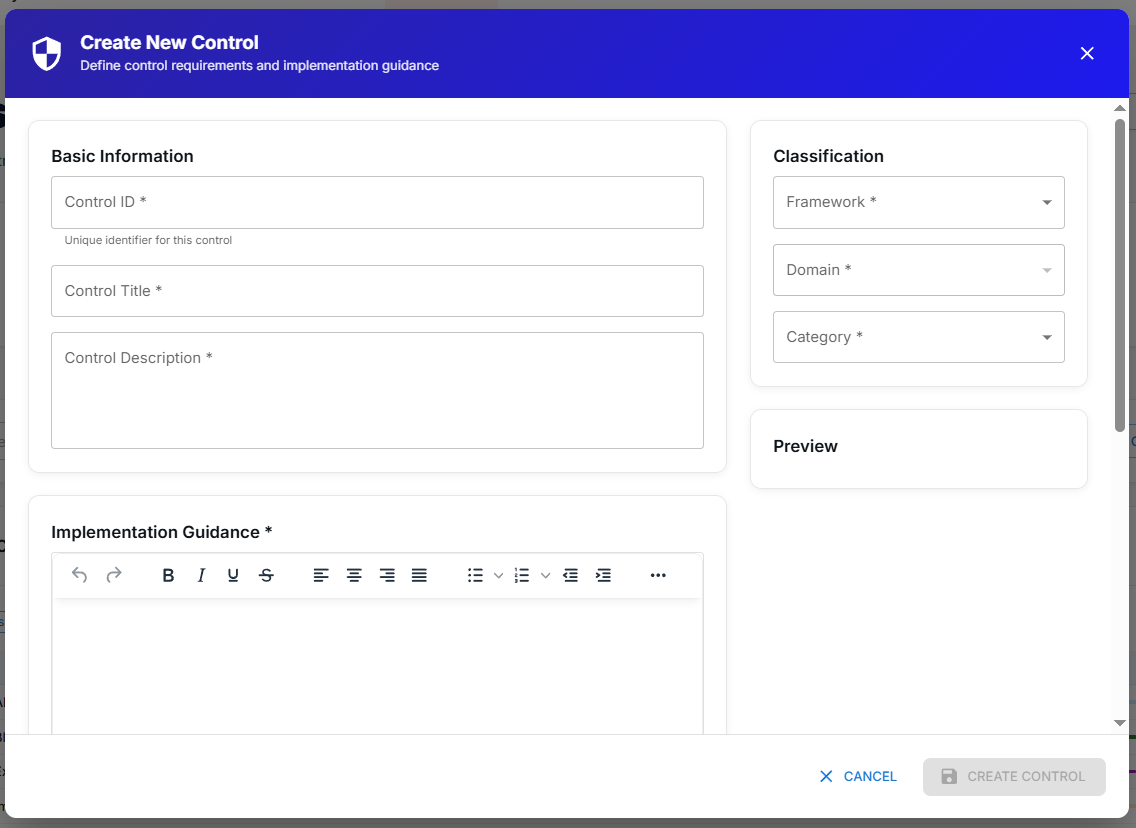Image resolution: width=1136 pixels, height=828 pixels.
Task: Insert a numbered list
Action: [521, 575]
